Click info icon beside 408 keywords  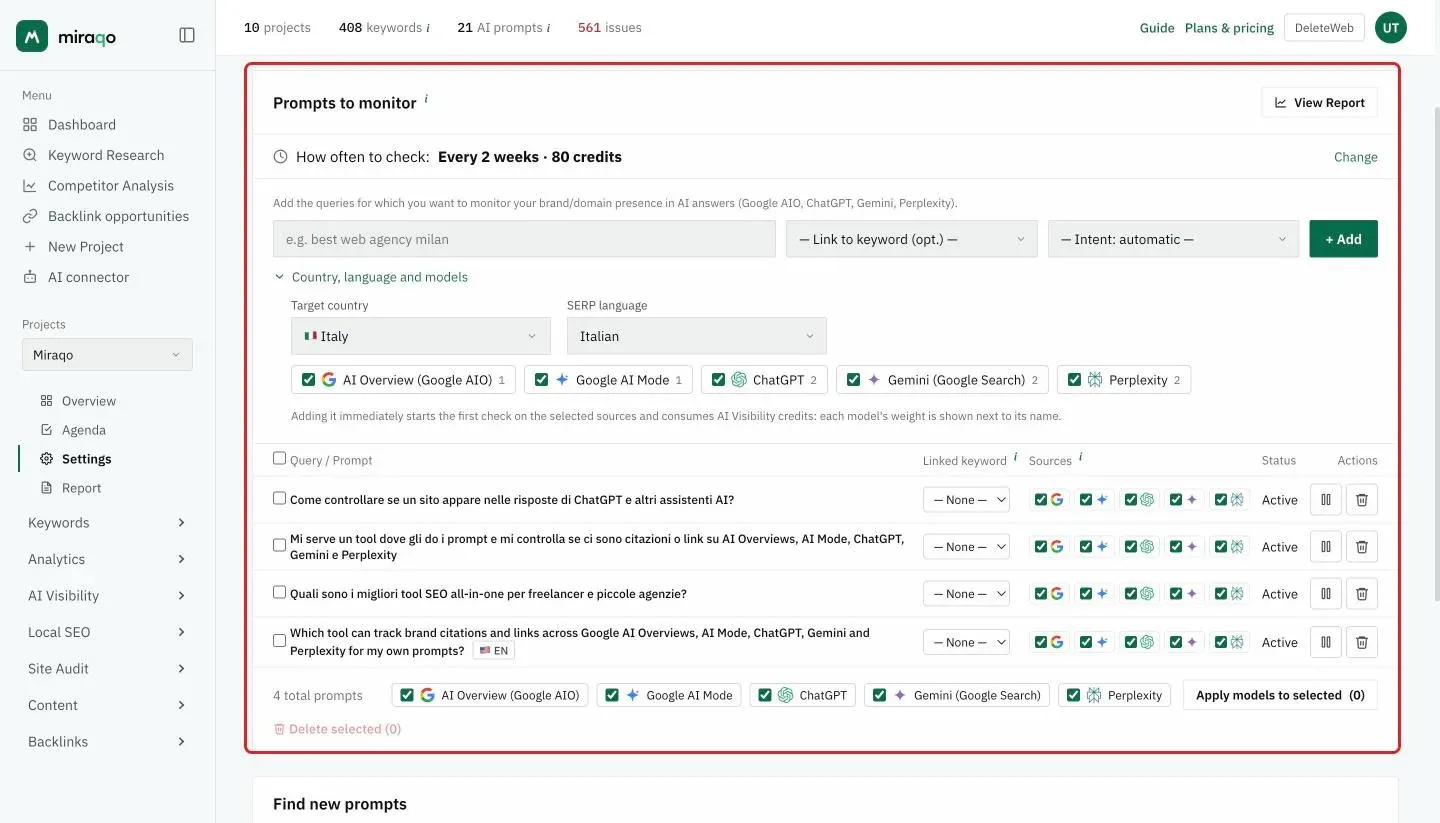pos(428,28)
